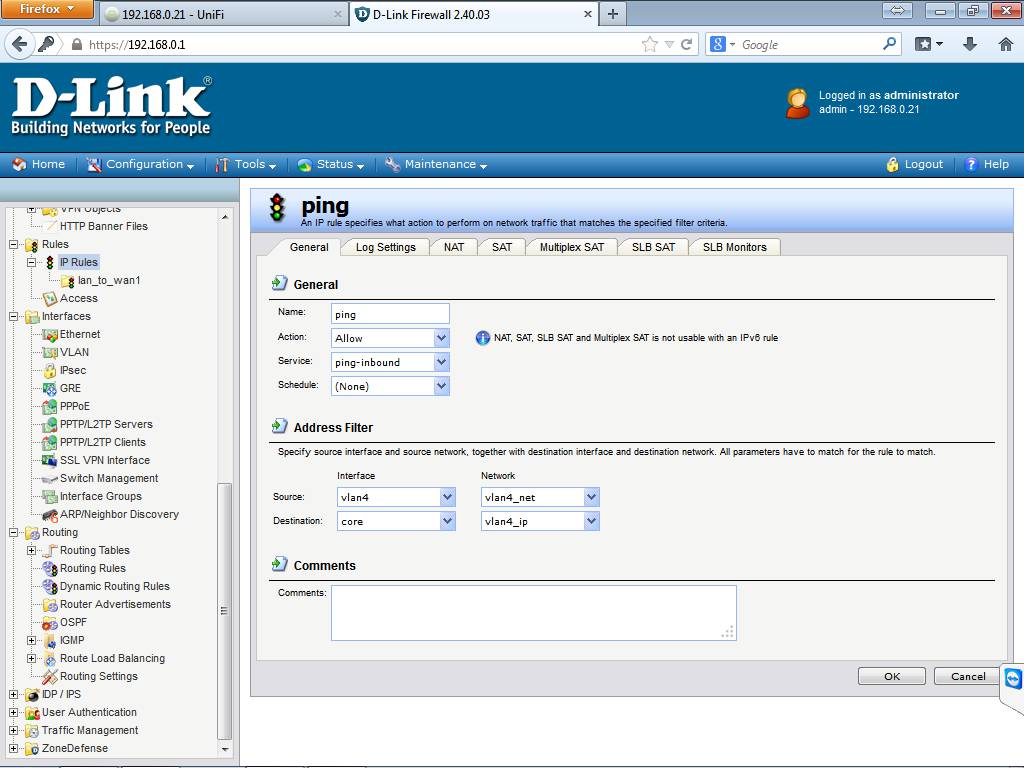Open the Action dropdown showing Allow
This screenshot has width=1024, height=768.
(390, 338)
